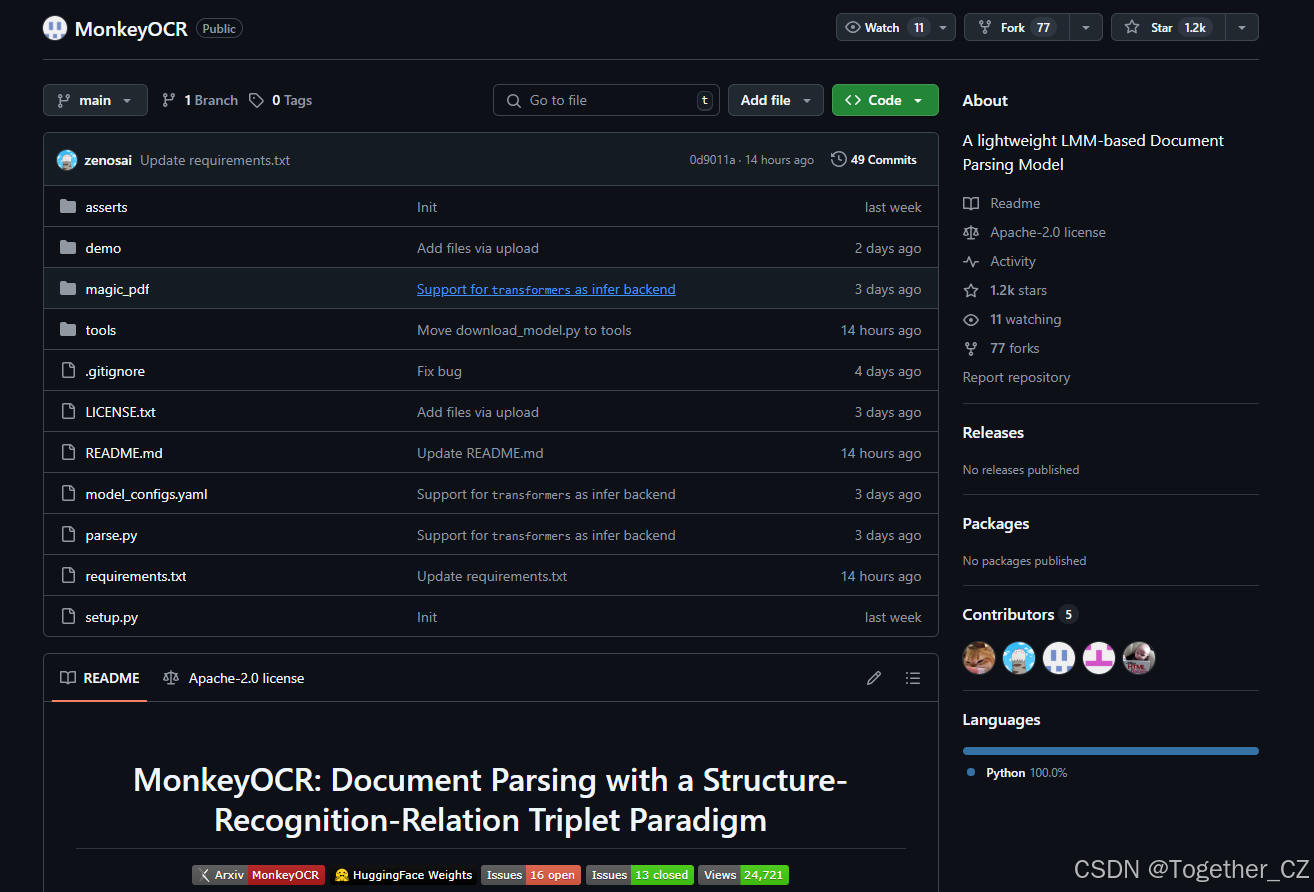Open the Activity pulse icon in About
Viewport: 1314px width, 892px height.
pyautogui.click(x=971, y=261)
